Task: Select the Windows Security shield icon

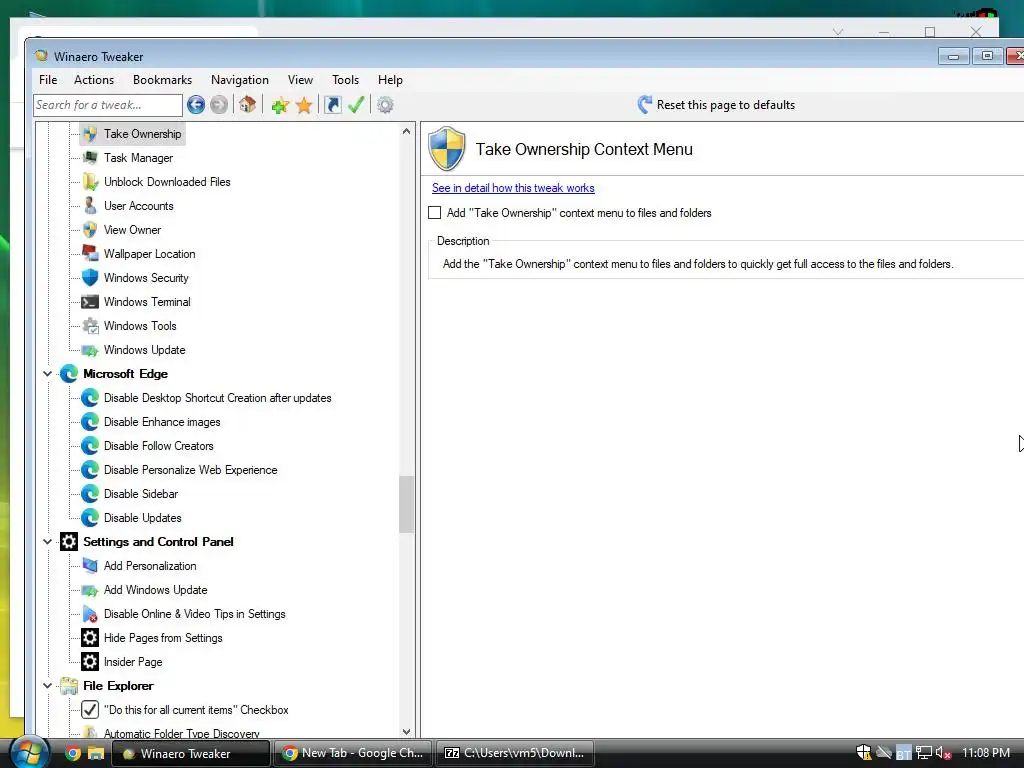Action: 90,278
